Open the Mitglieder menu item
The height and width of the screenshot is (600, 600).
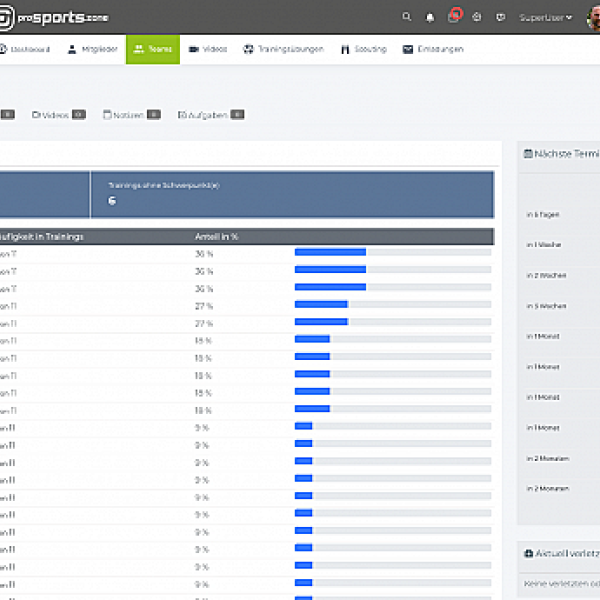[x=91, y=49]
